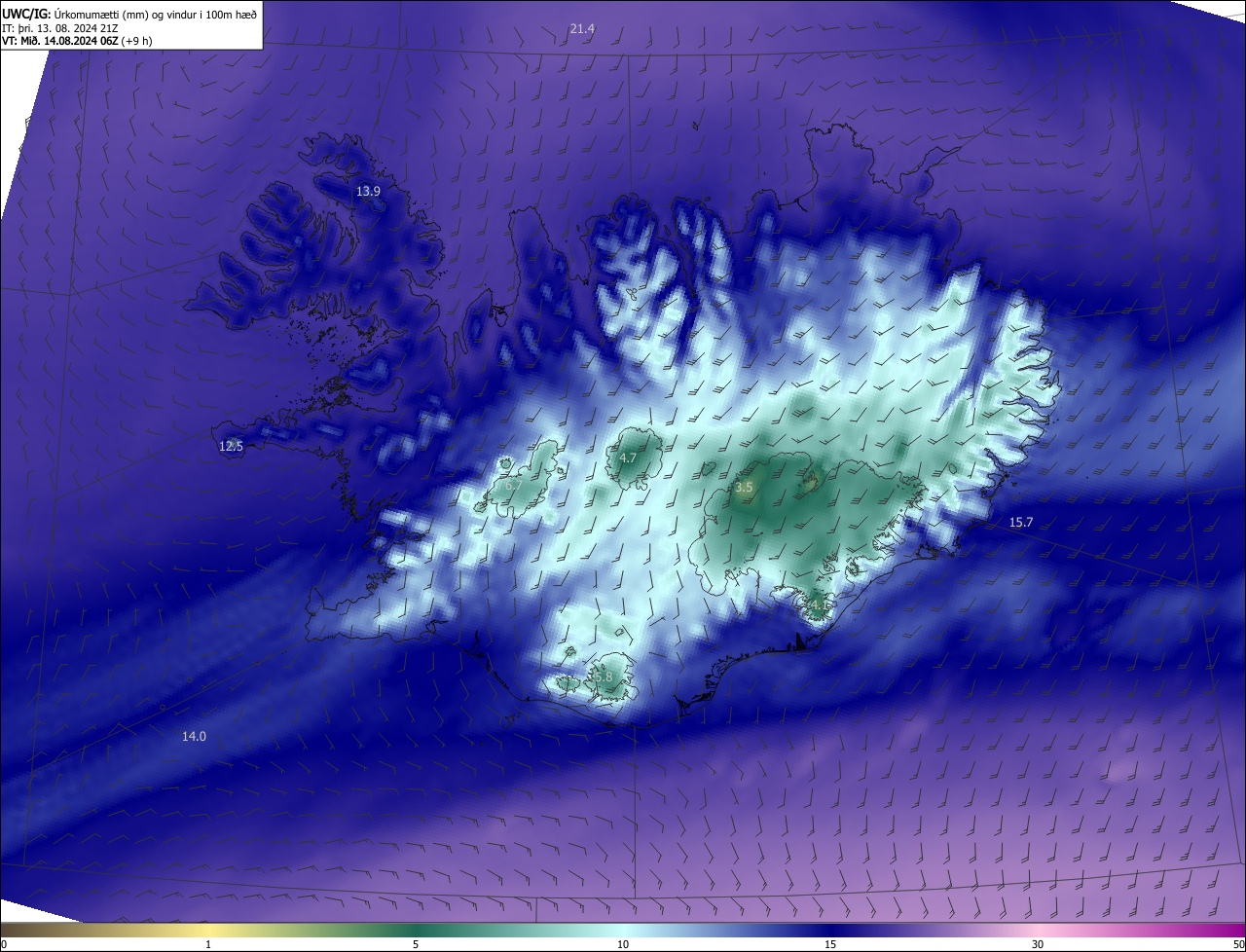Click the 15 tick on color scale
The height and width of the screenshot is (952, 1246).
pos(830,944)
